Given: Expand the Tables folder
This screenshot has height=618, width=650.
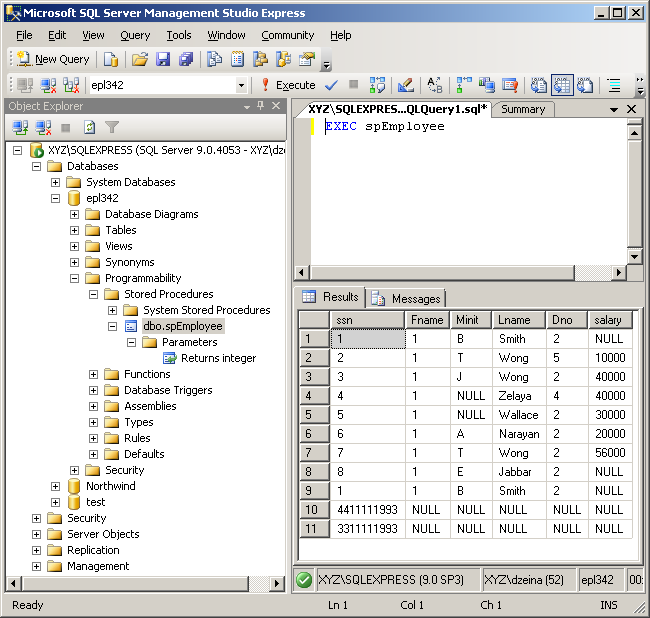Looking at the screenshot, I should 74,230.
